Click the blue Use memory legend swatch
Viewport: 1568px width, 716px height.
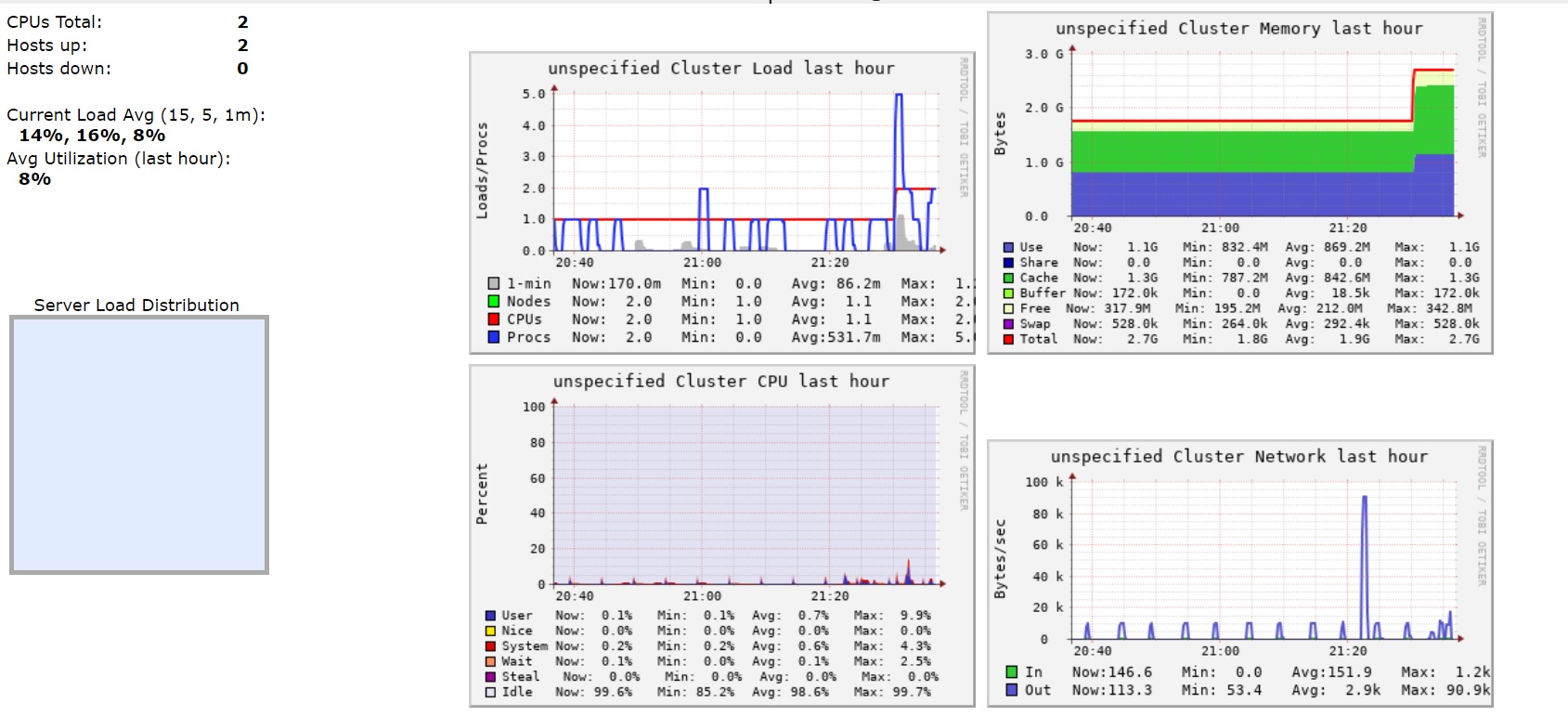(x=1008, y=247)
